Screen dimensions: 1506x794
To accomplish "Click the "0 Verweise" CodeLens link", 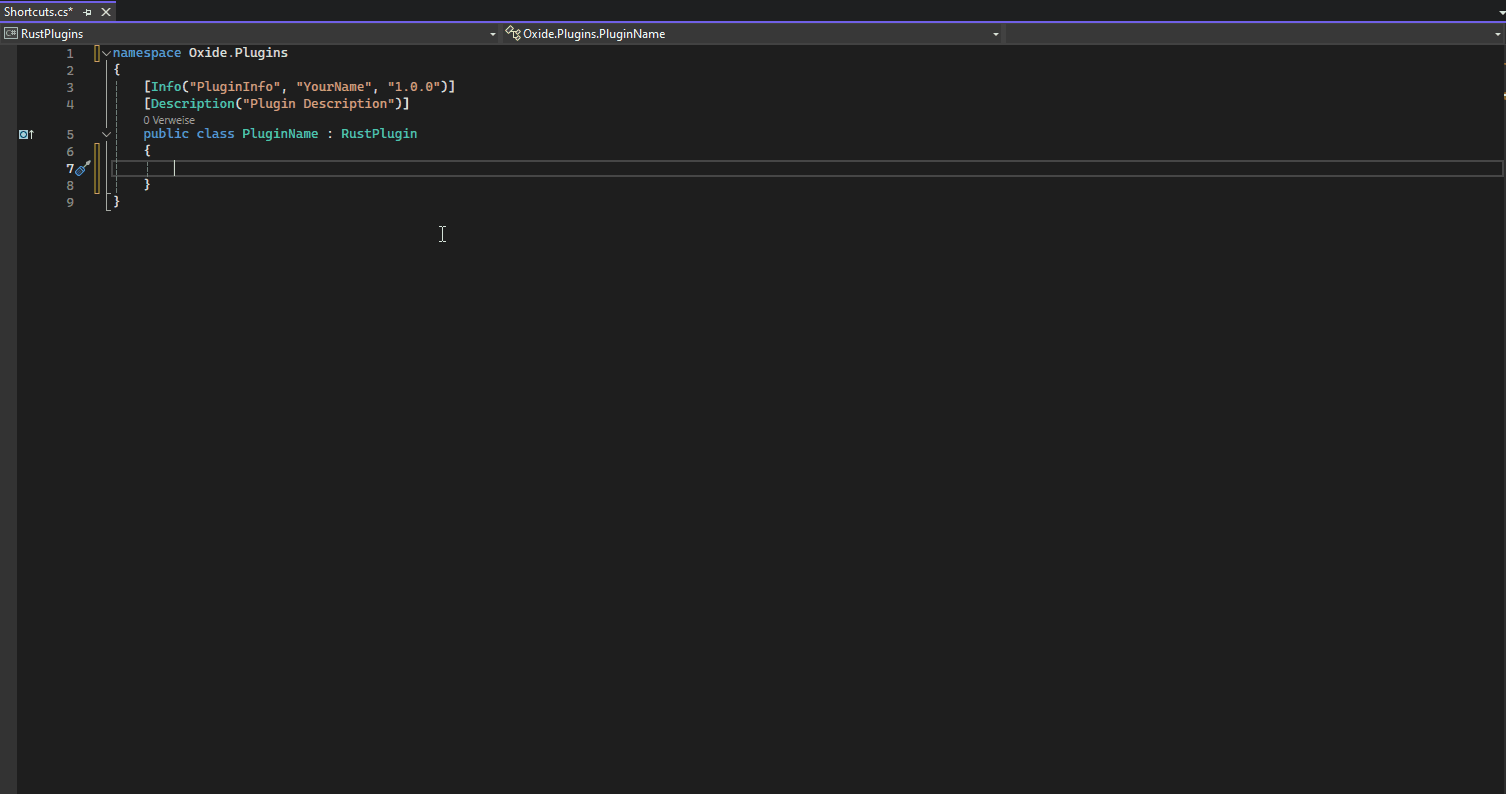I will pyautogui.click(x=169, y=120).
